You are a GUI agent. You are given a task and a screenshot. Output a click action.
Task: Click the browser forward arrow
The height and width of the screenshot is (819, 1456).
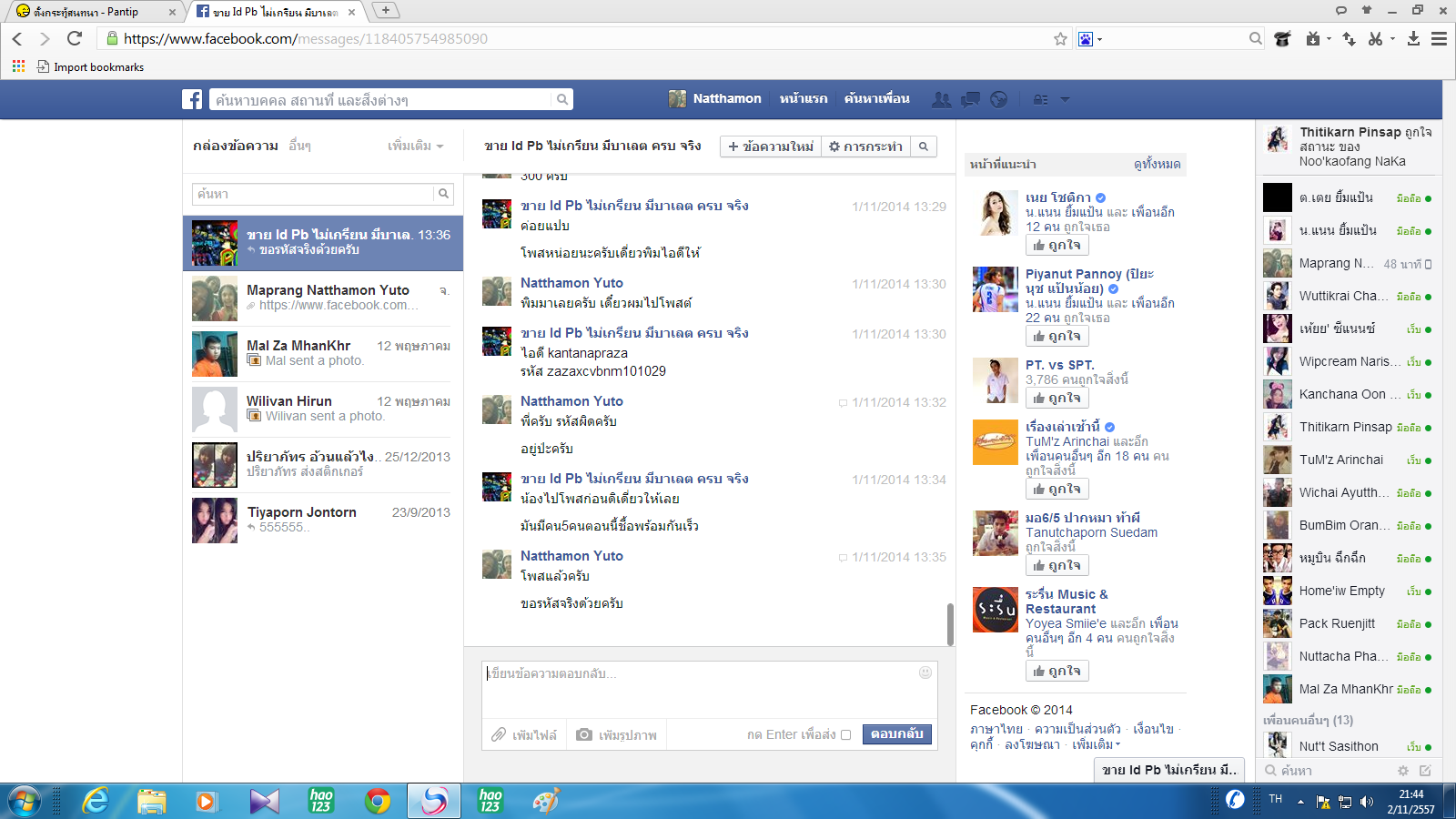click(45, 38)
